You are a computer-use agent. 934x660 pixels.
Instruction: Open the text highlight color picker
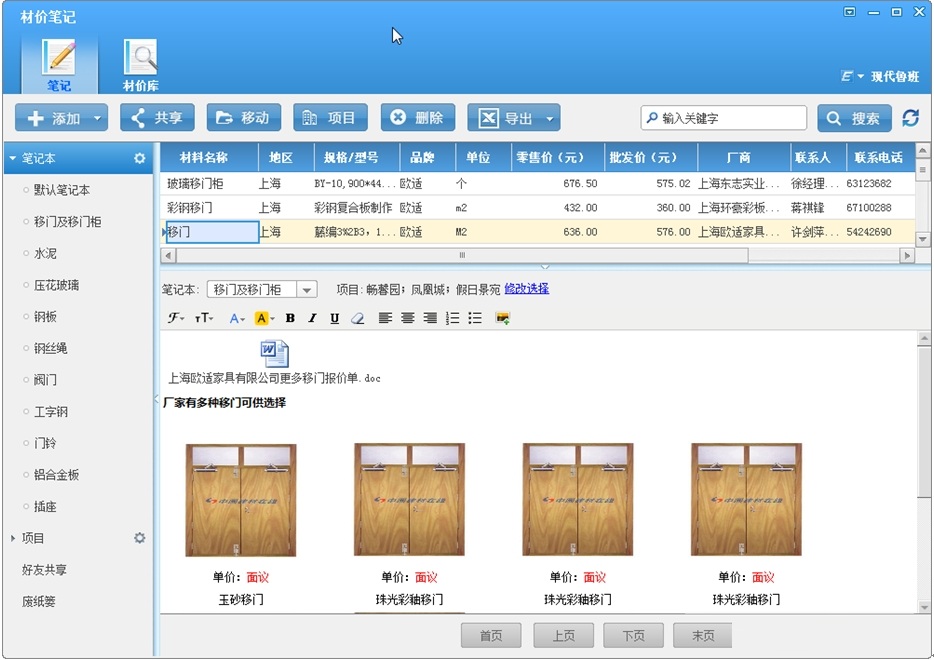pyautogui.click(x=264, y=318)
